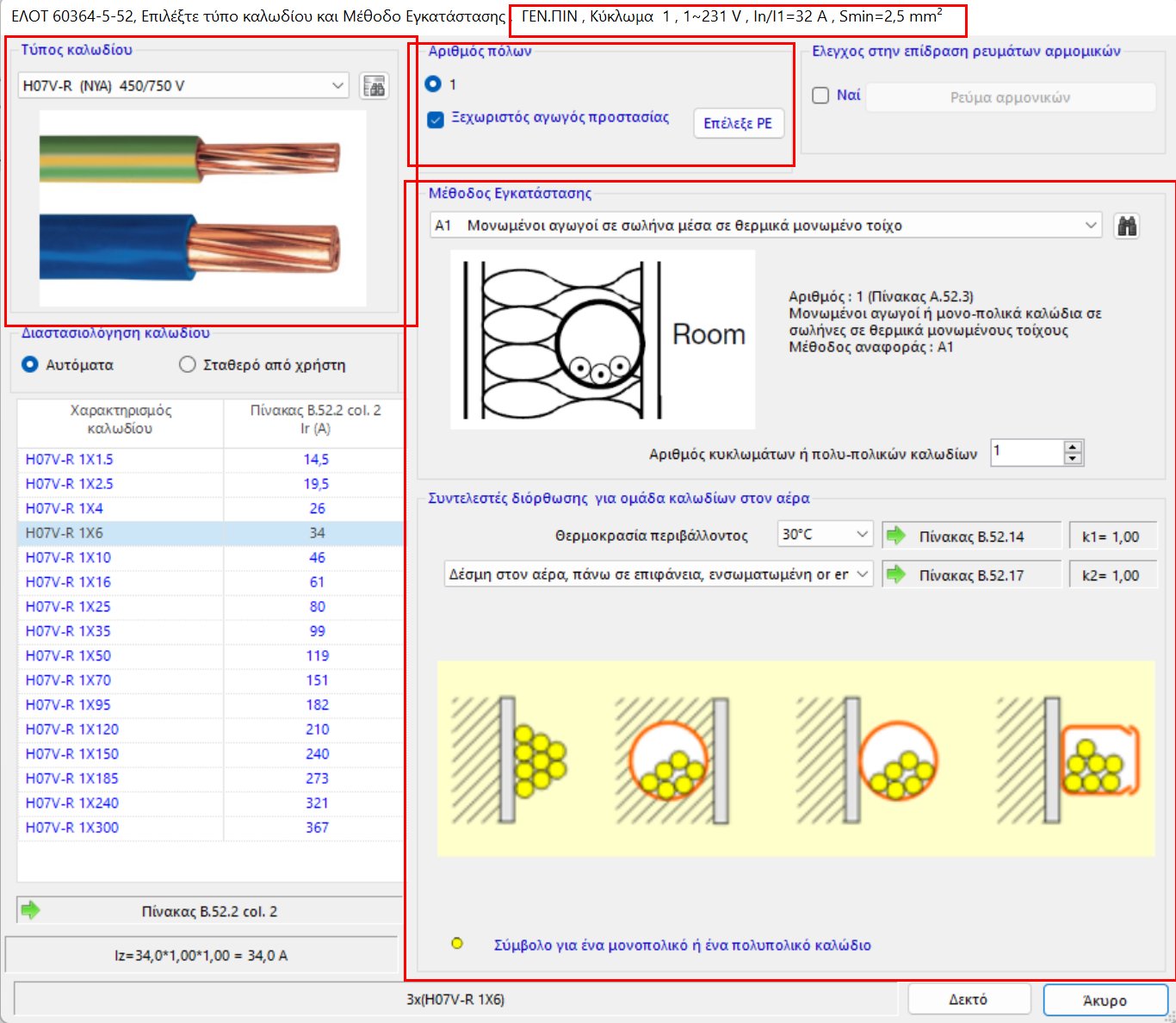This screenshot has height=1023, width=1176.
Task: Open the A1 installation method dropdown
Action: tap(1089, 225)
